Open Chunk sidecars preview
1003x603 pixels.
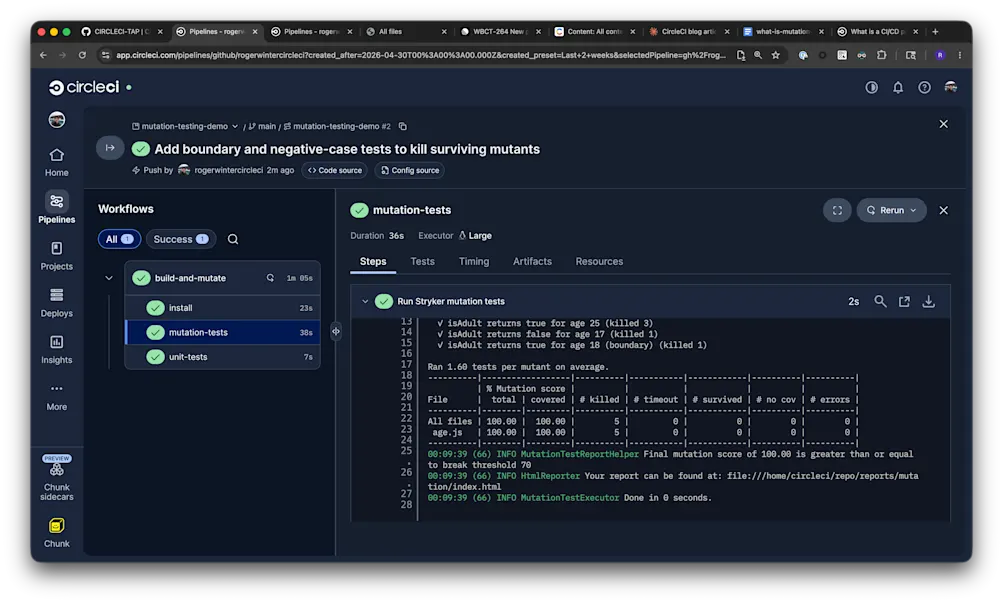coord(56,478)
